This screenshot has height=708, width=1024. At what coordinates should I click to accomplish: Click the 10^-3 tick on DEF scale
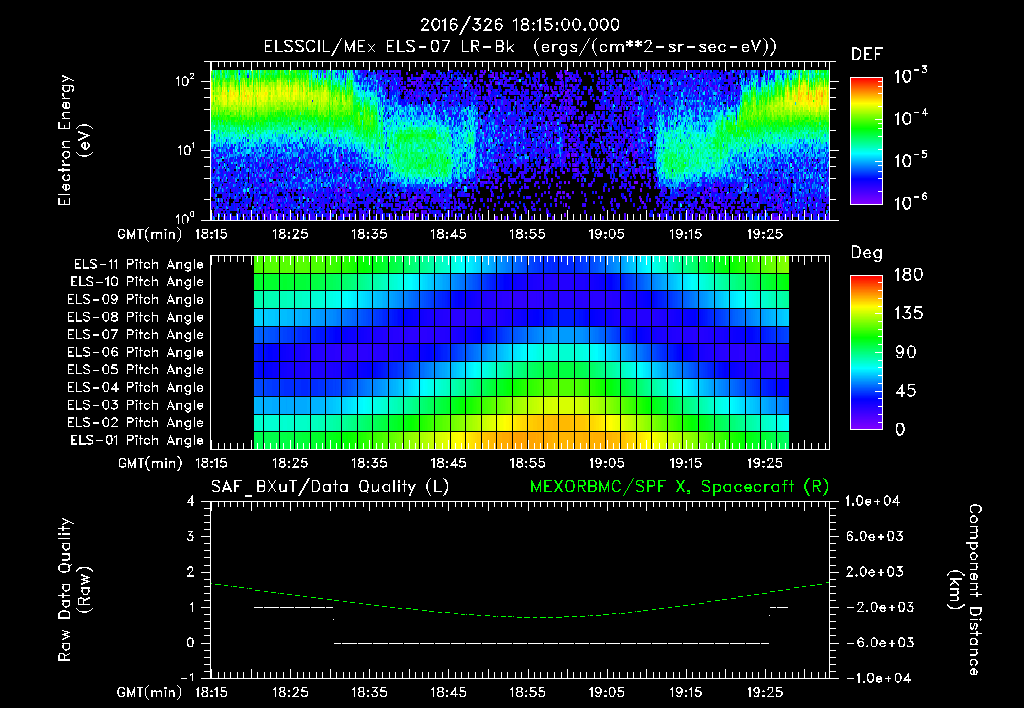(910, 76)
